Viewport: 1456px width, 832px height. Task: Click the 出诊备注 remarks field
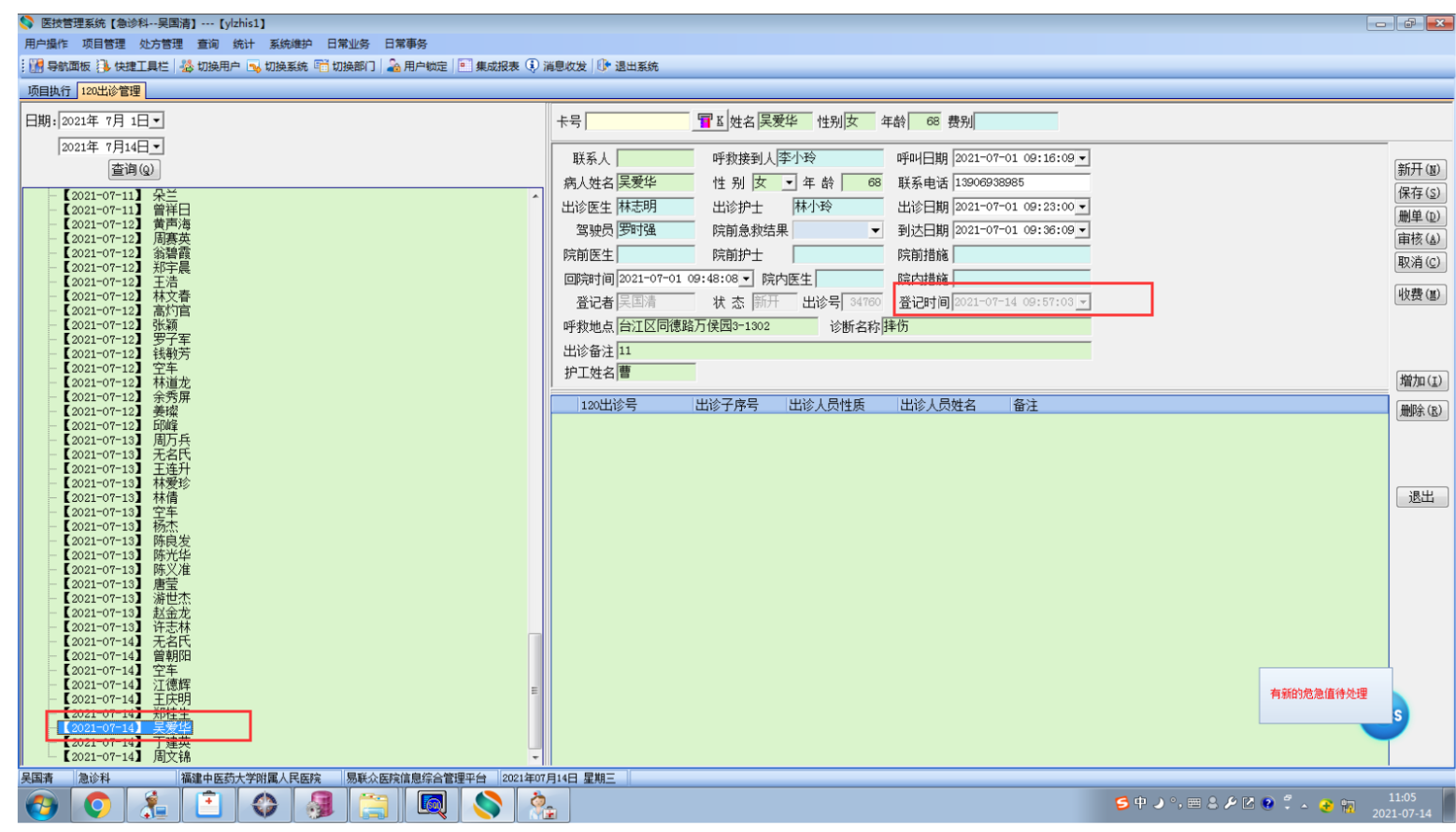point(853,351)
